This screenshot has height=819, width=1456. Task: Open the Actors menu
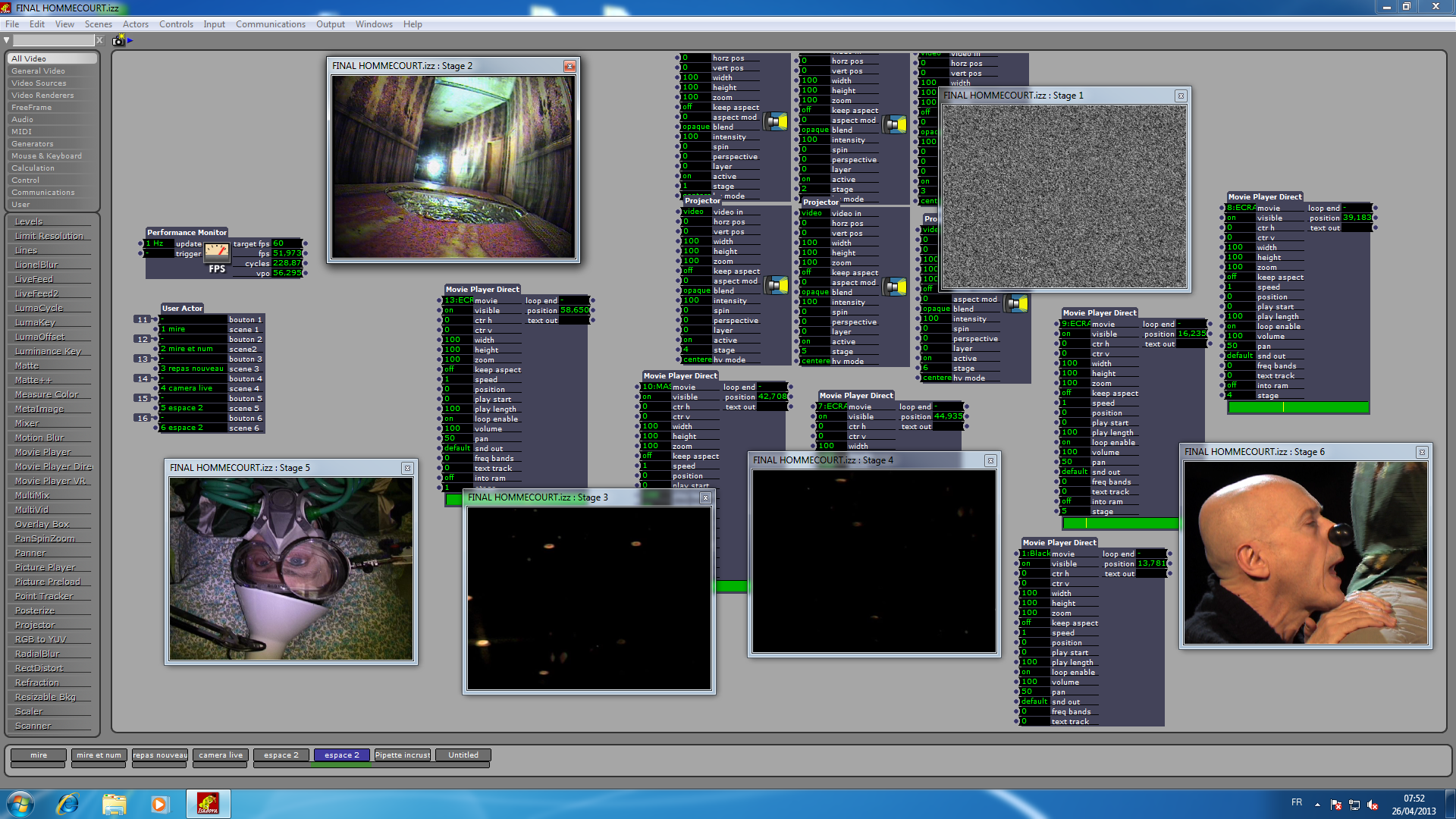(x=136, y=24)
